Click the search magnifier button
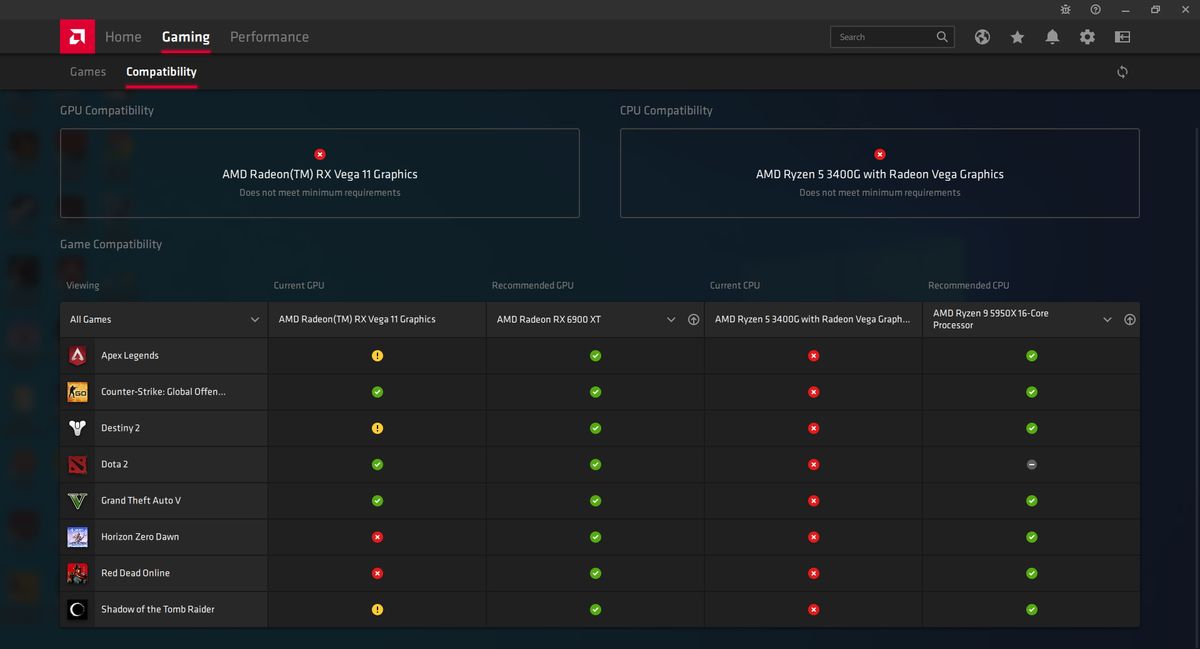 pyautogui.click(x=941, y=36)
